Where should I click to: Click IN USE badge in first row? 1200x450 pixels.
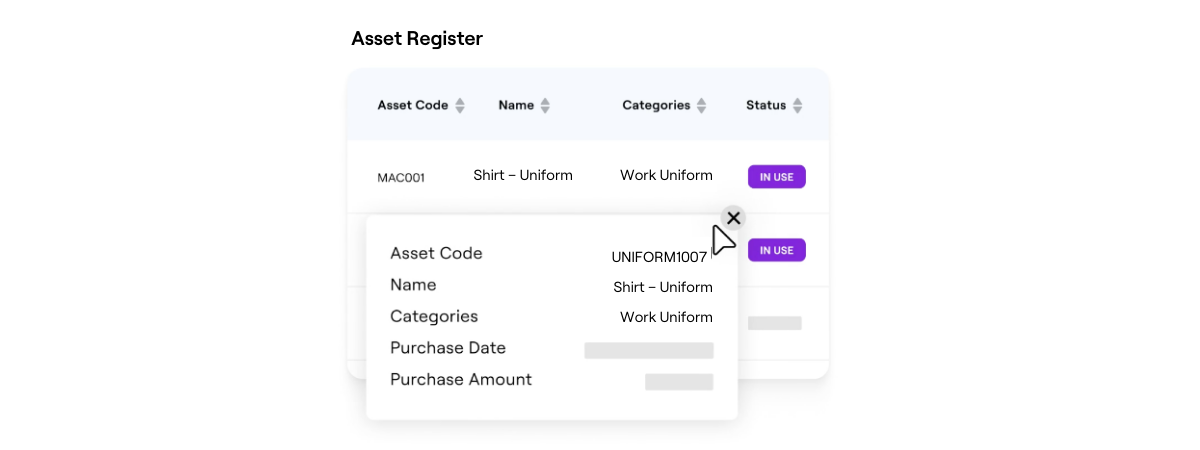777,177
